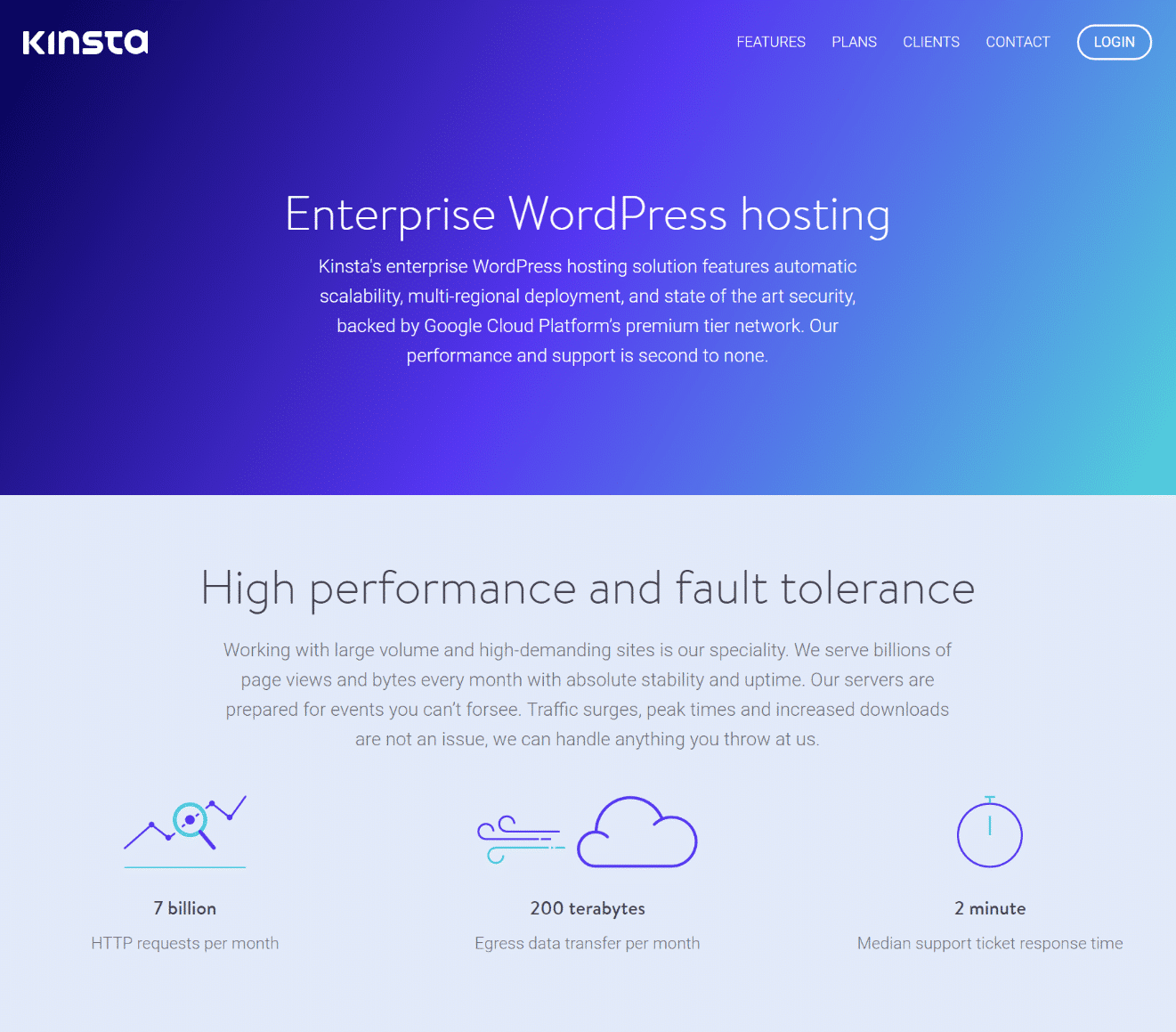1176x1032 pixels.
Task: Click the chart with magnifier icon
Action: point(185,832)
